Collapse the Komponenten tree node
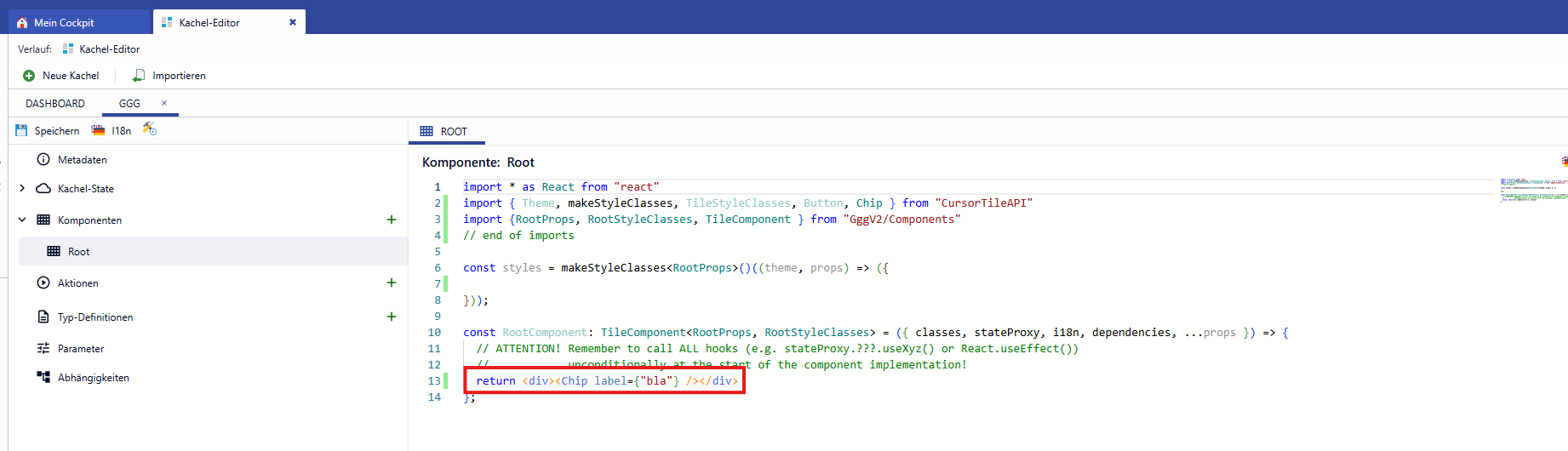The width and height of the screenshot is (1568, 451). tap(22, 220)
